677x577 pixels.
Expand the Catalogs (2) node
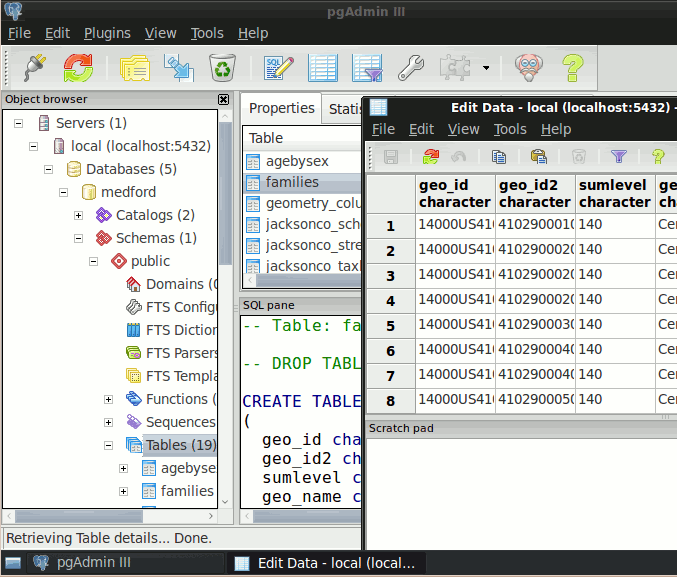(x=78, y=215)
